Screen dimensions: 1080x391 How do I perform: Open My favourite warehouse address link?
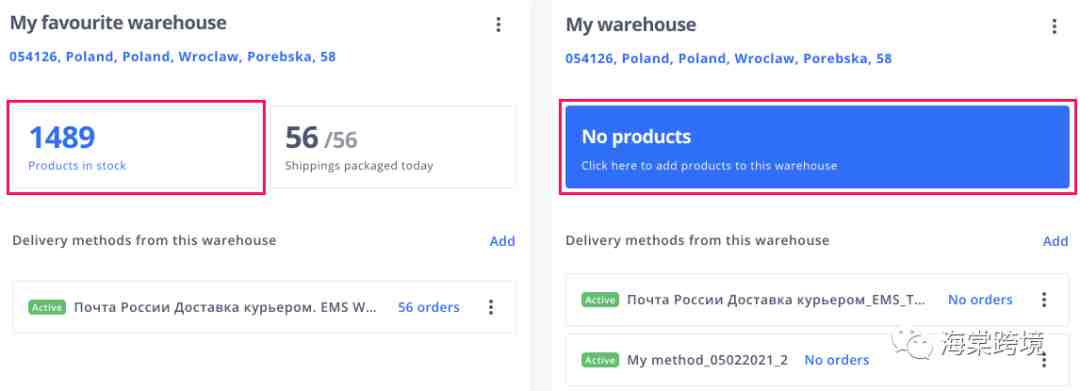point(172,56)
